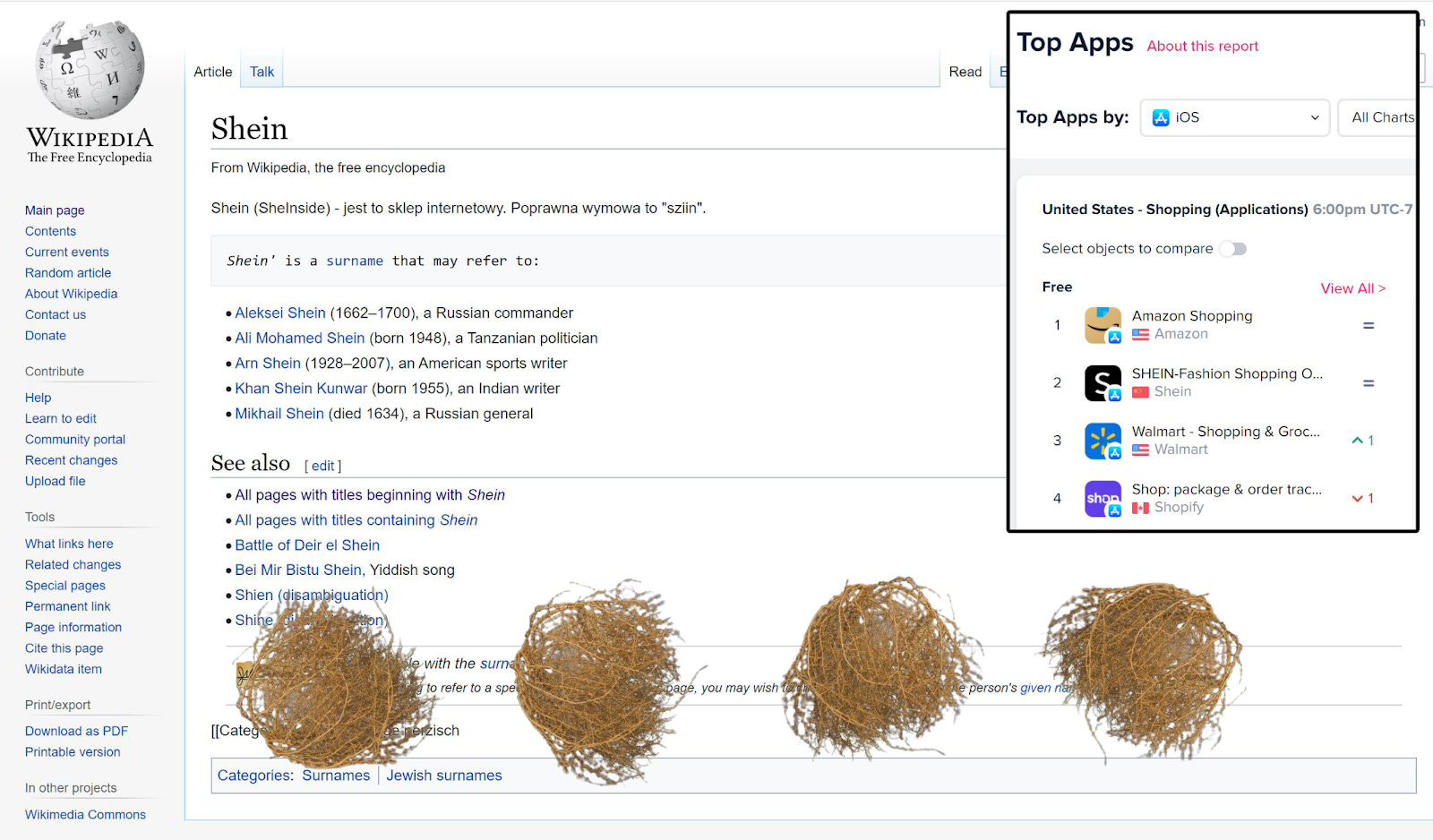Open Wikimedia Commons link
1433x840 pixels.
[x=85, y=815]
